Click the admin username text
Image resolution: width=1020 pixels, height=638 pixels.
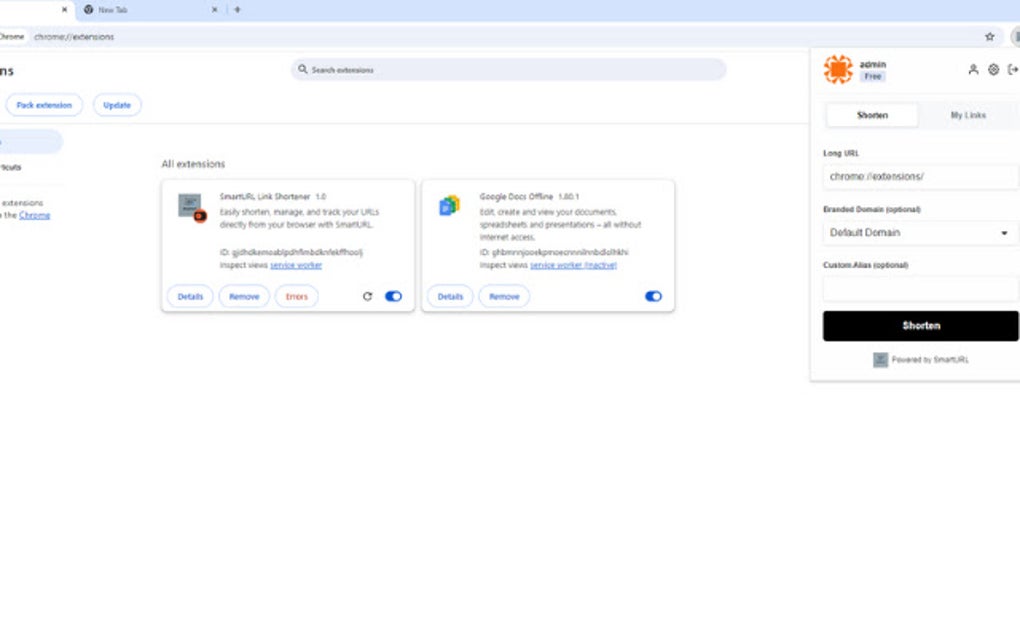872,64
